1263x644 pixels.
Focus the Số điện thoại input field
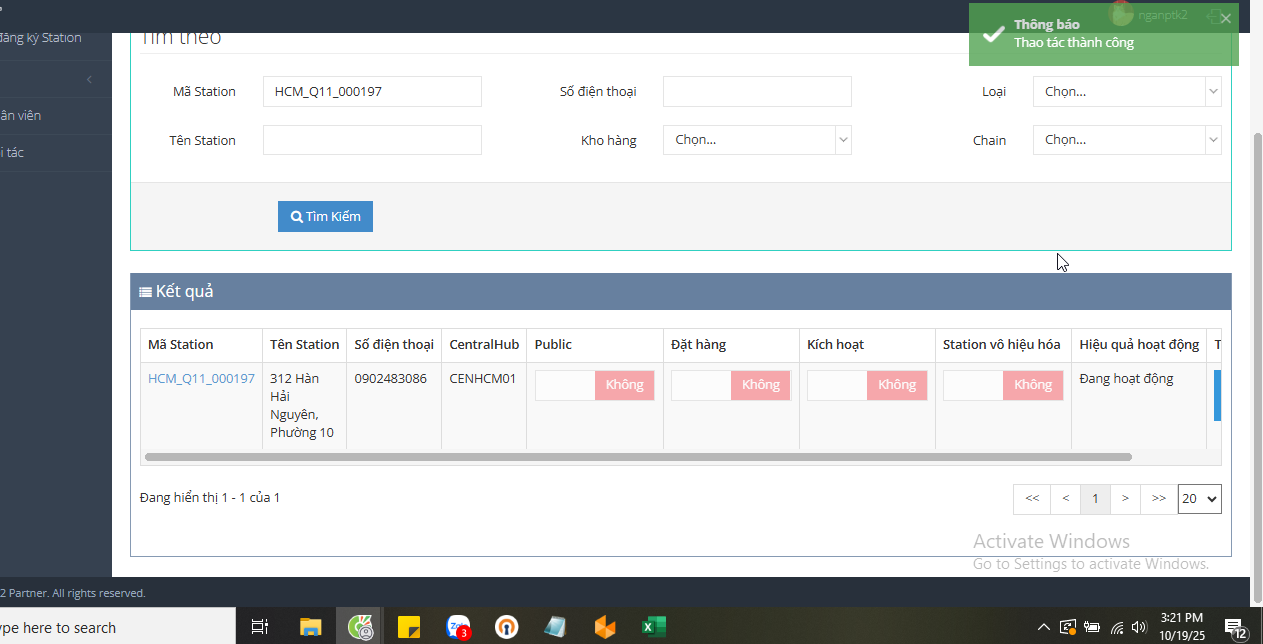click(x=757, y=91)
